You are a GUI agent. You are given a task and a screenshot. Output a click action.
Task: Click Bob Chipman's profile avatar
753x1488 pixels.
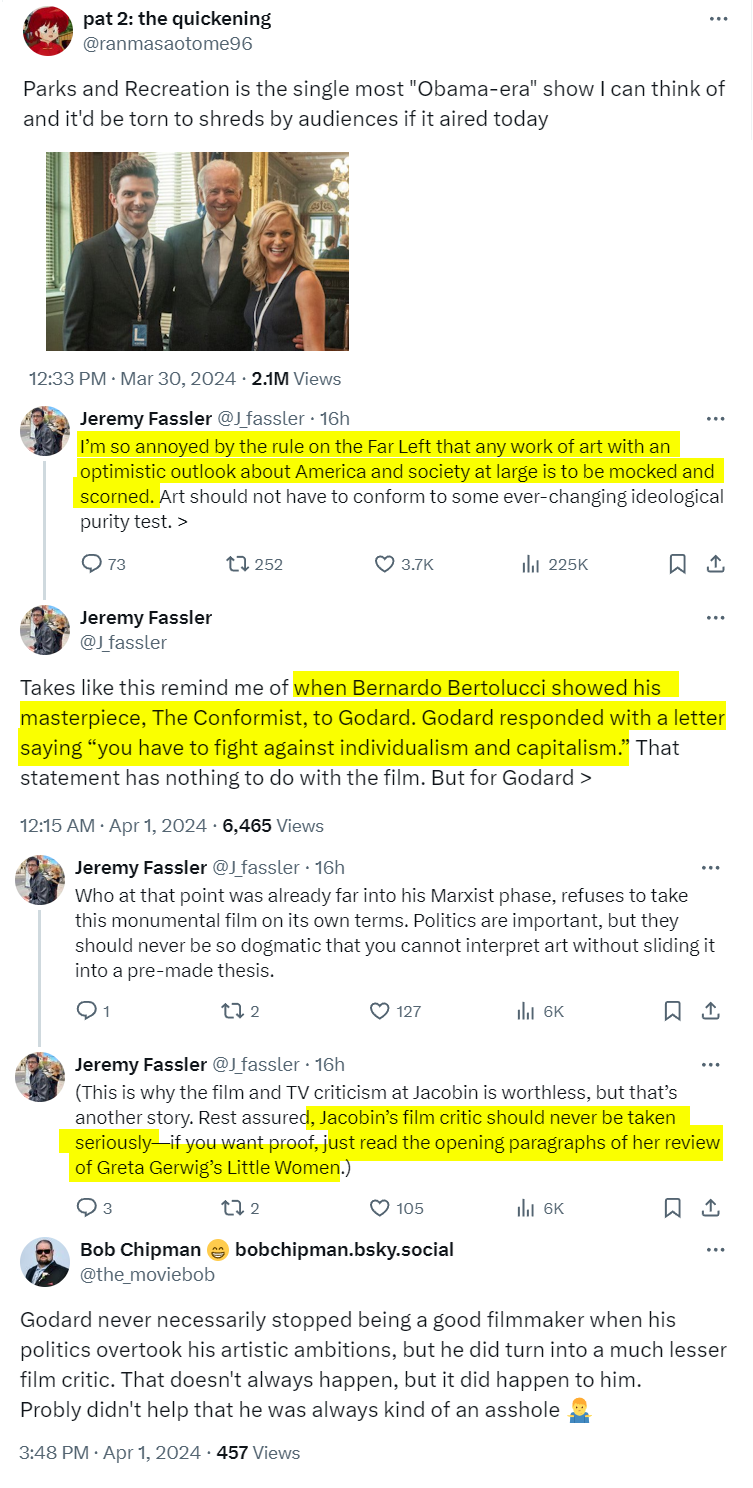pos(45,1262)
